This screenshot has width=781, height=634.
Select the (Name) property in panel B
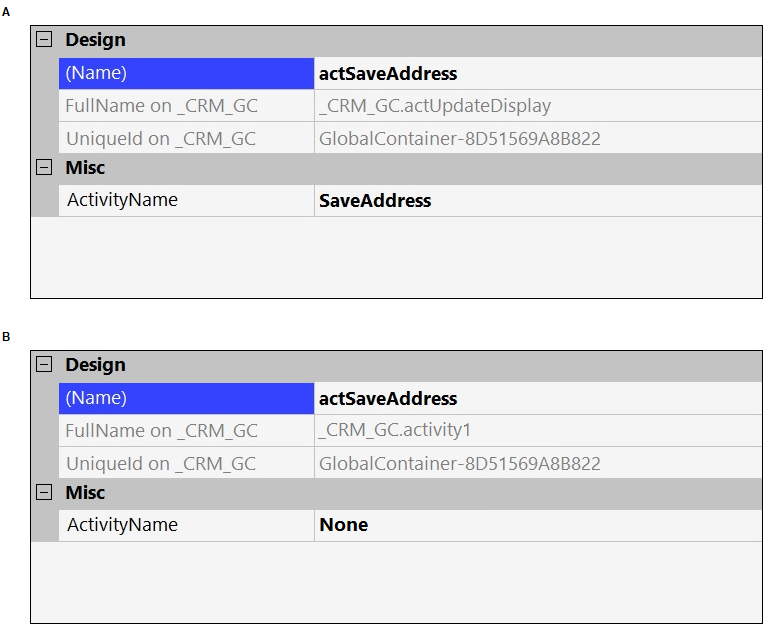point(186,398)
